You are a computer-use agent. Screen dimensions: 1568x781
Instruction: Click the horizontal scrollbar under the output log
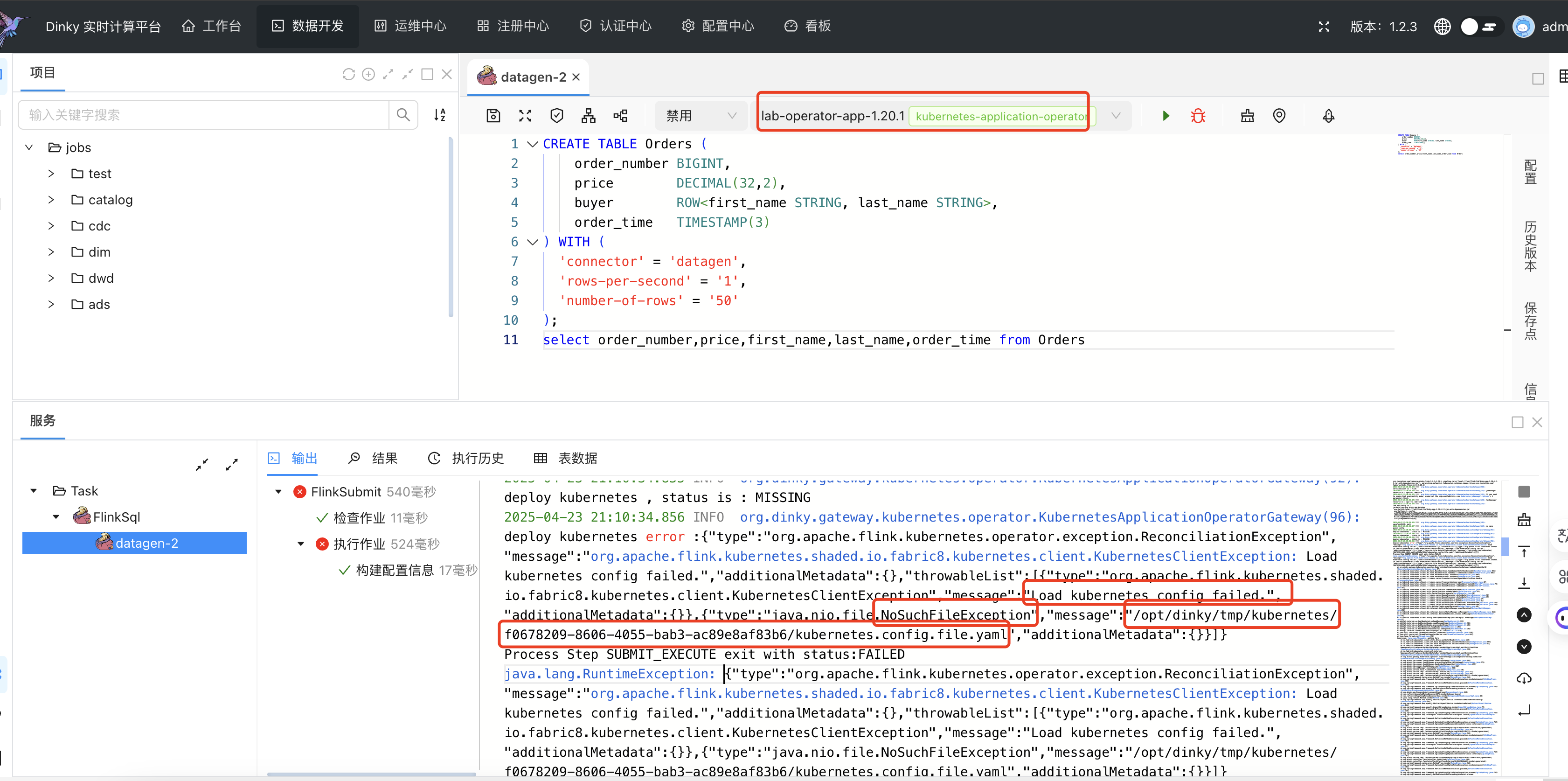point(371,774)
